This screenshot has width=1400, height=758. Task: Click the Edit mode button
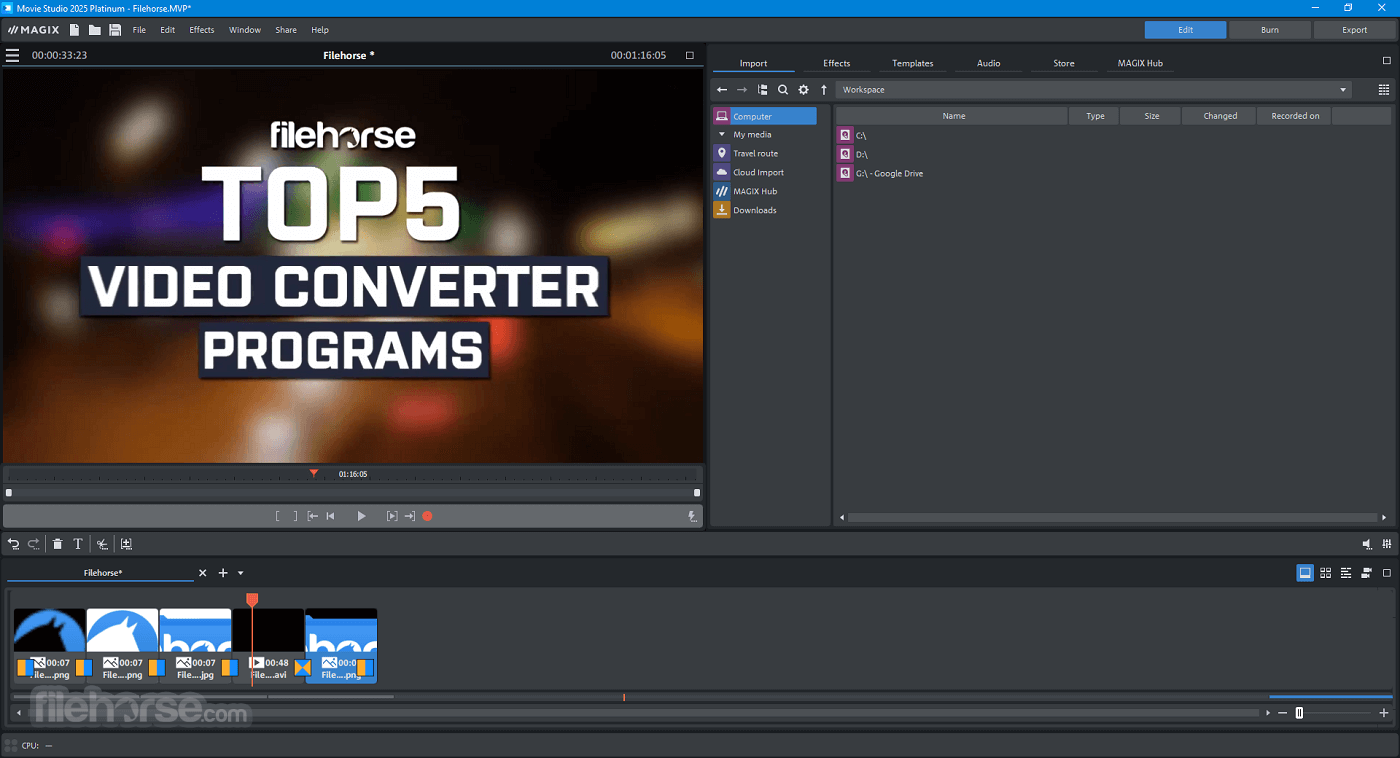pos(1186,30)
